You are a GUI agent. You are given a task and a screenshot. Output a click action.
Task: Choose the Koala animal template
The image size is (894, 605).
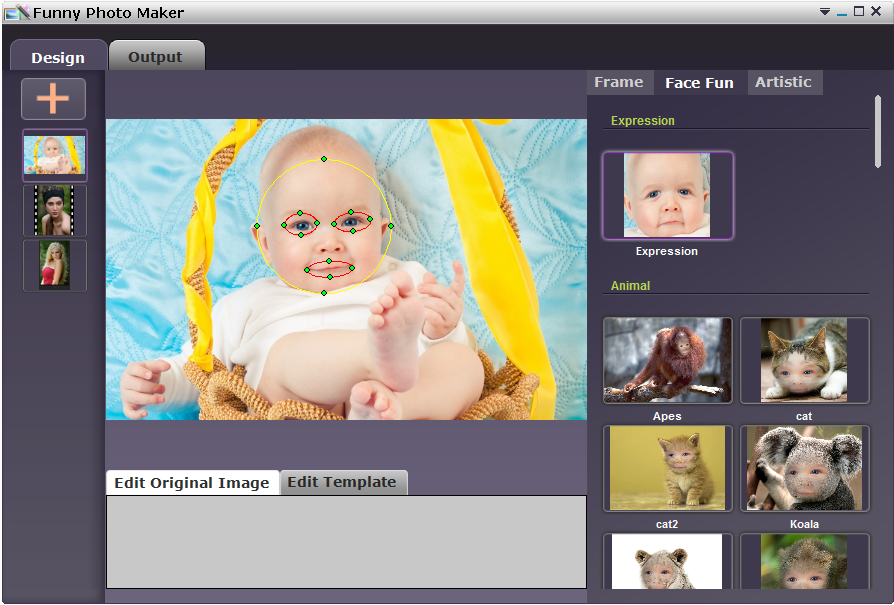804,468
